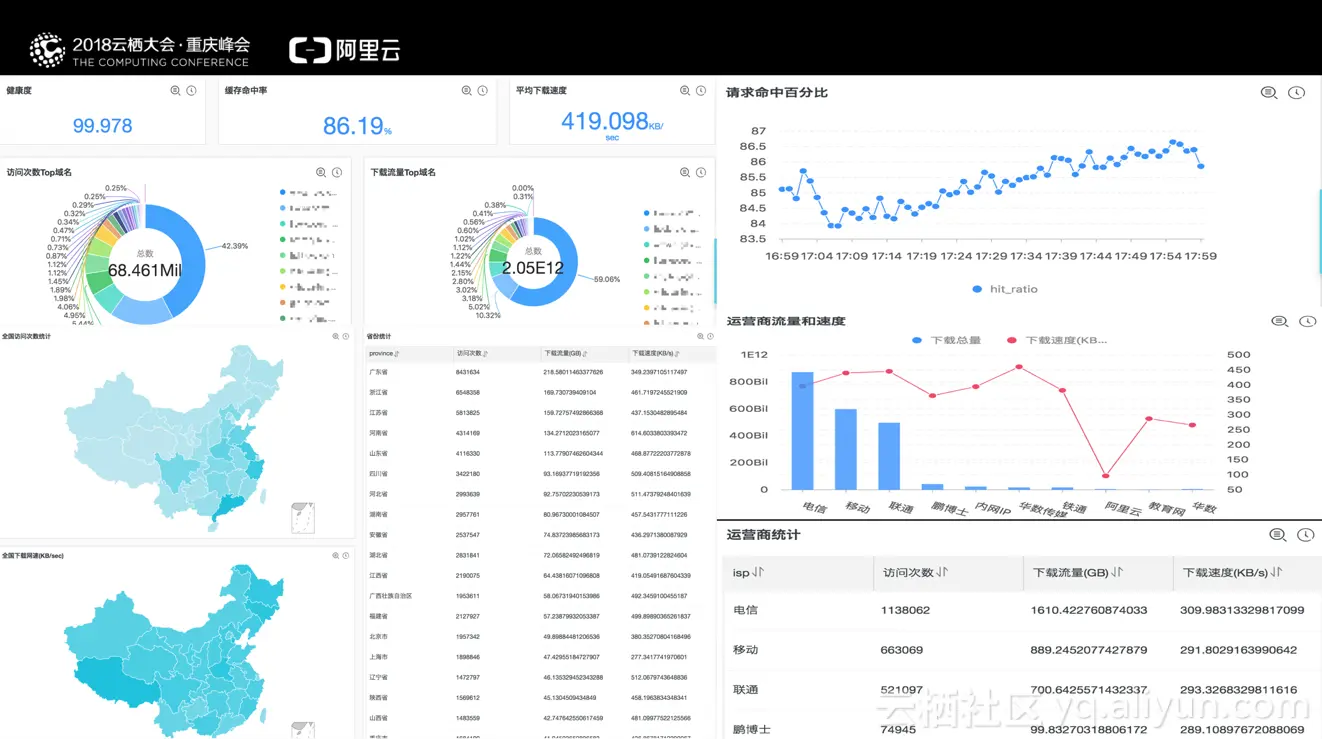Click the magnifier icon on the 全国下载网速 map panel
This screenshot has width=1322, height=739.
click(x=336, y=556)
